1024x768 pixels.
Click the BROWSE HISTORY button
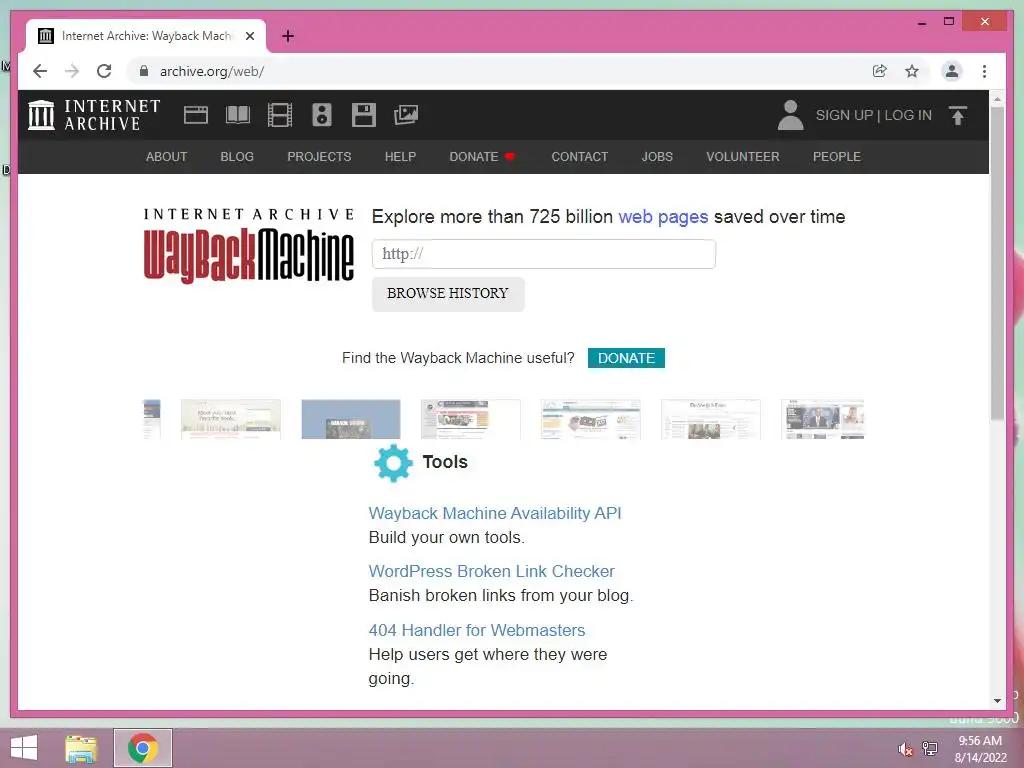[448, 294]
